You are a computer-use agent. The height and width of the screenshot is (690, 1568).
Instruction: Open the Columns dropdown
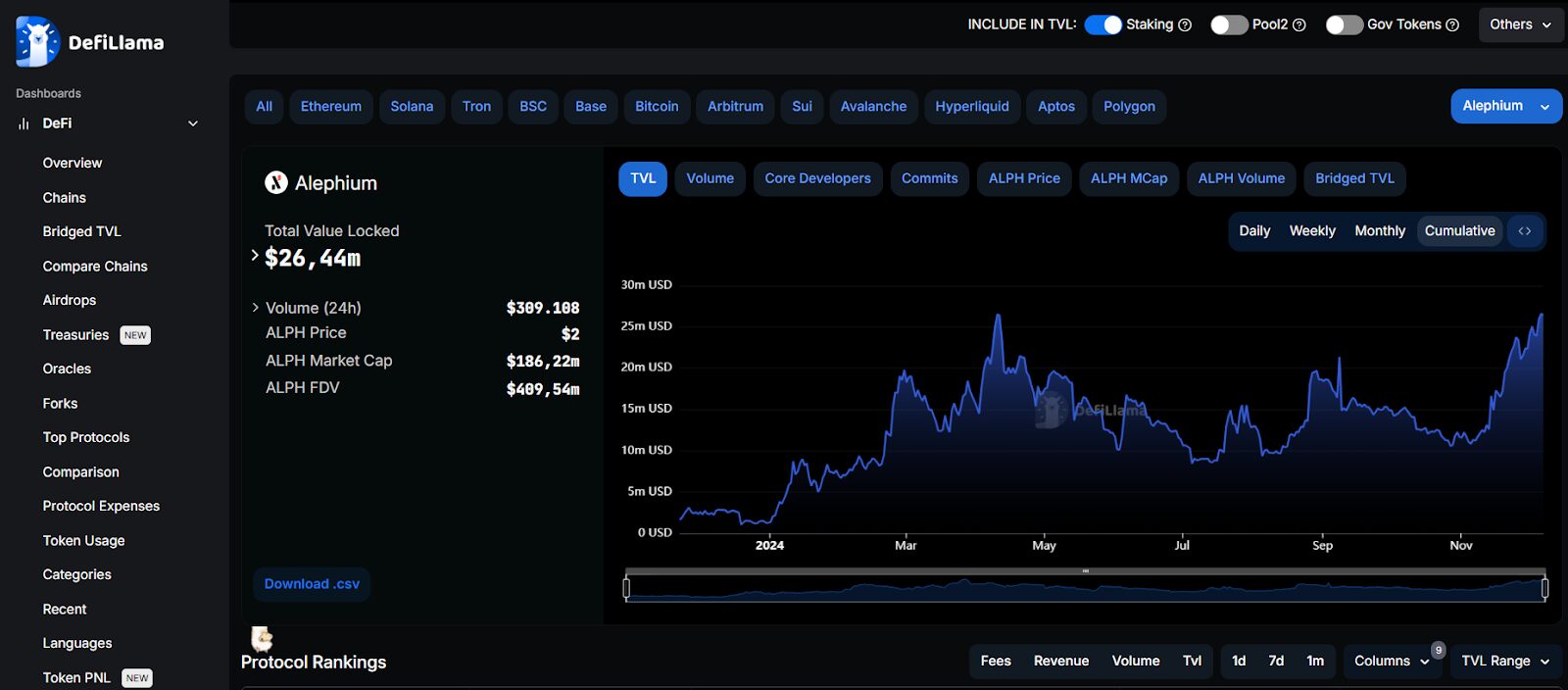pos(1392,661)
